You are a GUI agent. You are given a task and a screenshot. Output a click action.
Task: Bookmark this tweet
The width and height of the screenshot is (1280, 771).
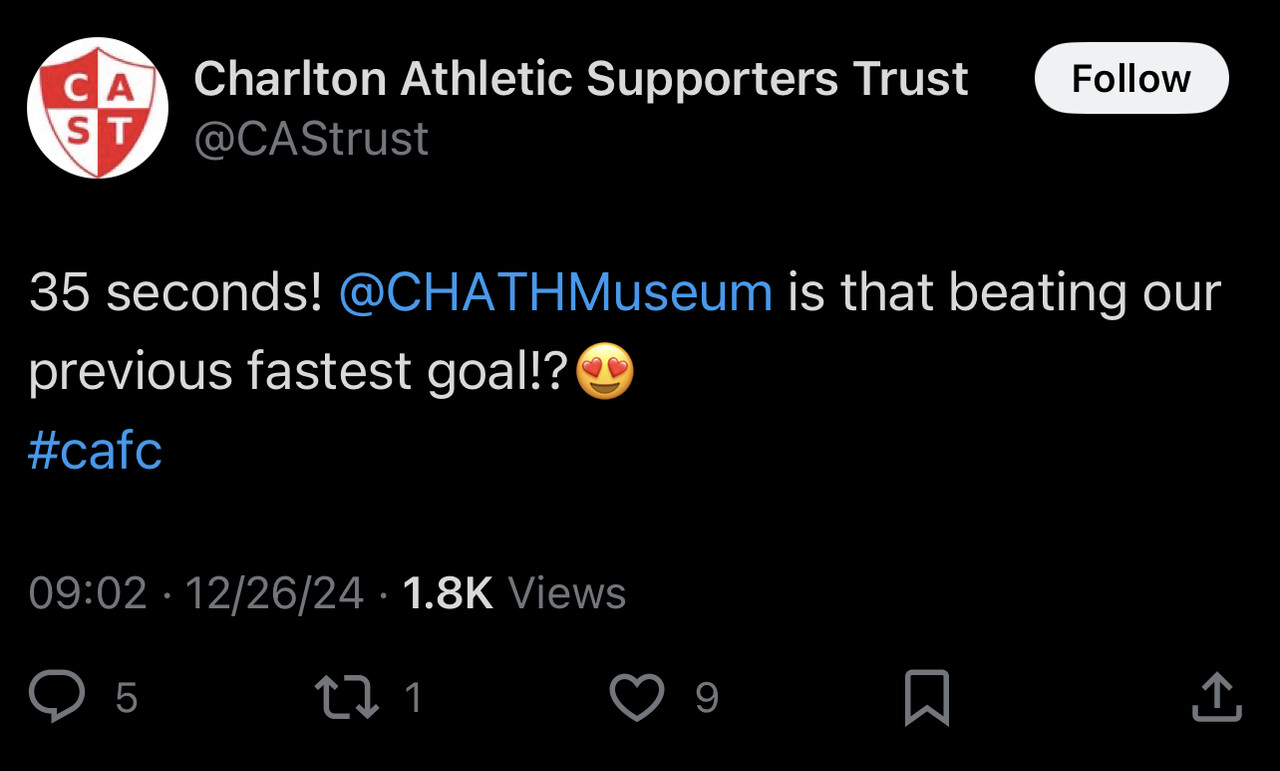pos(926,697)
